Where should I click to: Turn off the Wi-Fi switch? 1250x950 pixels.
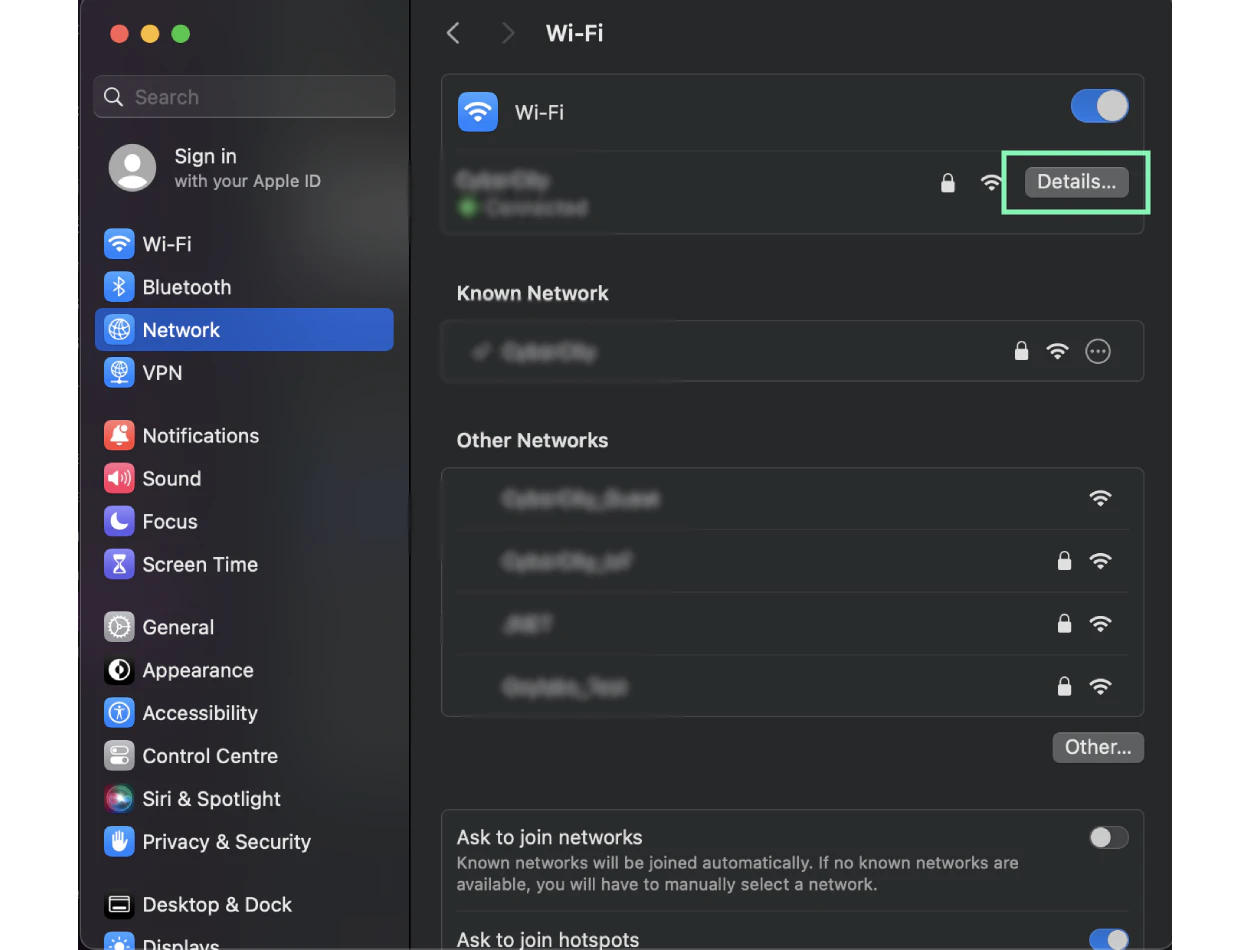[1100, 106]
